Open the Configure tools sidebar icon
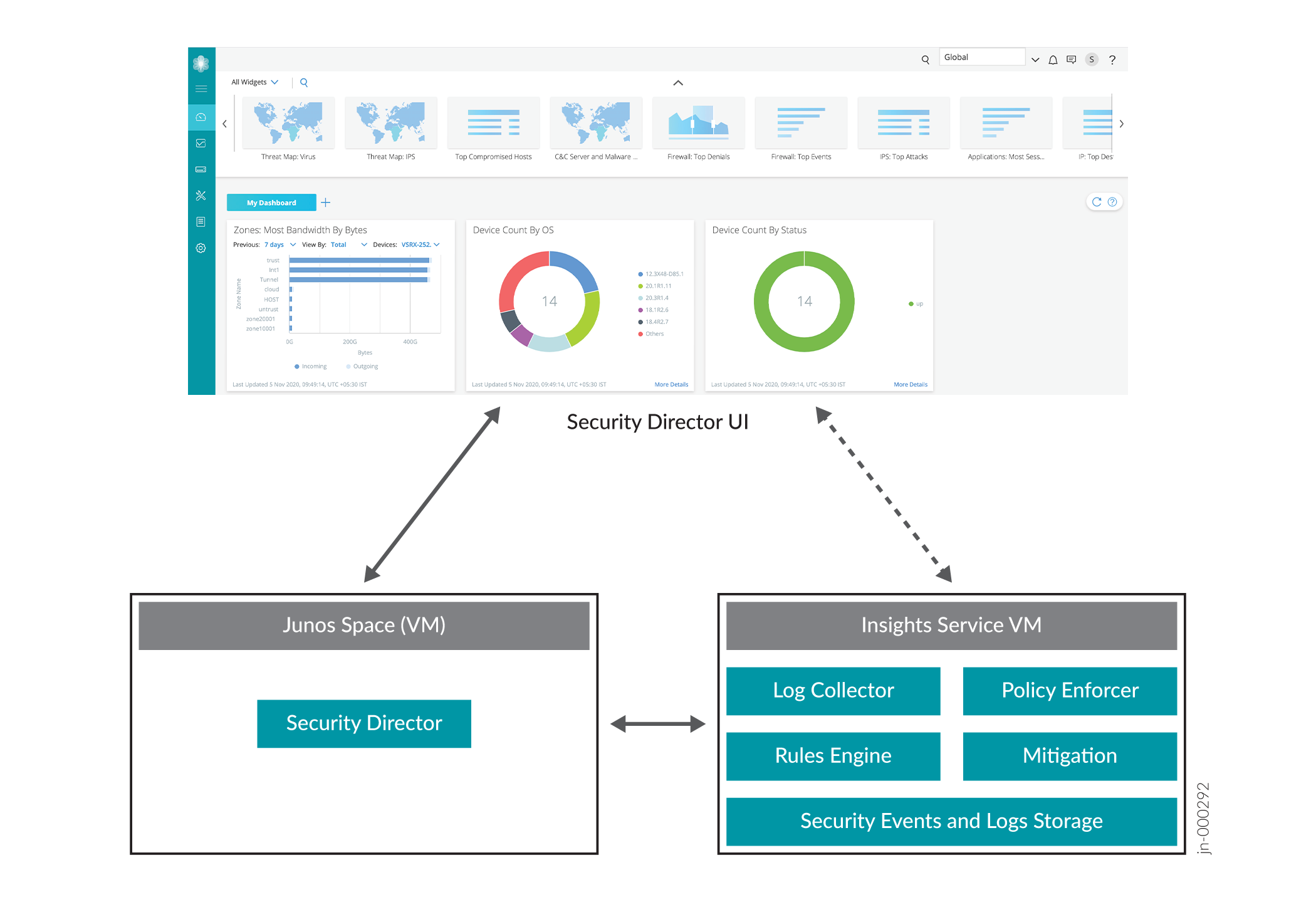This screenshot has height=902, width=1316. 201,196
